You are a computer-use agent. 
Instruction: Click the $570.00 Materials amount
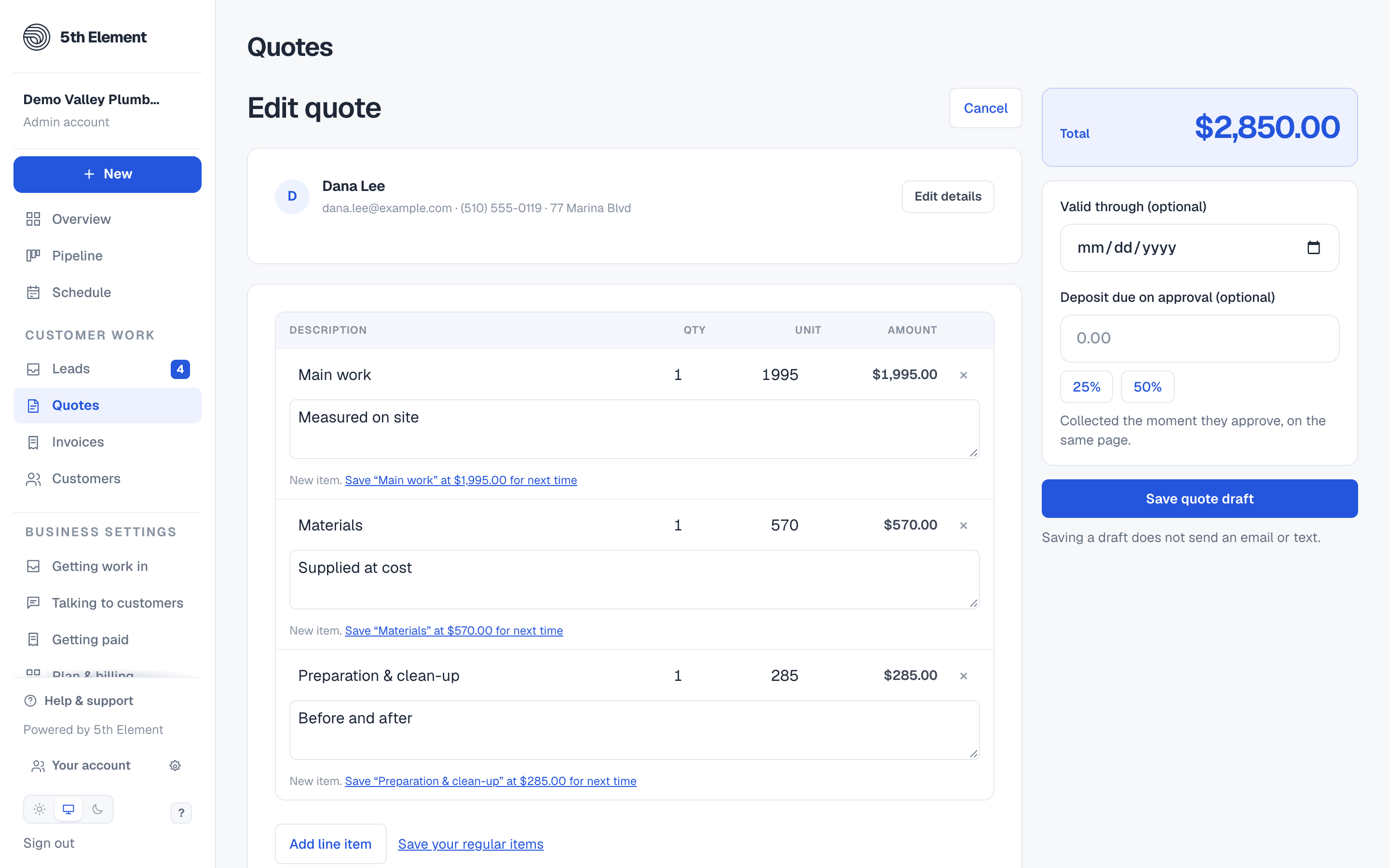[910, 525]
